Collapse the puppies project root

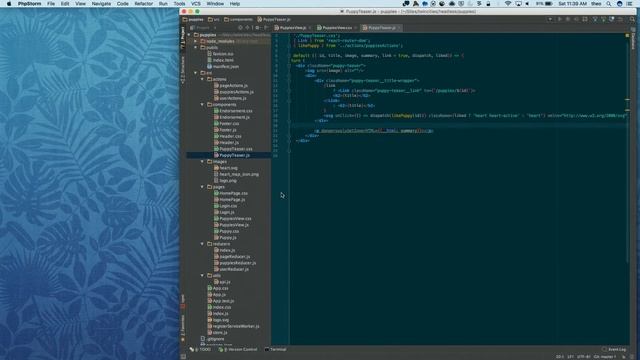point(189,35)
